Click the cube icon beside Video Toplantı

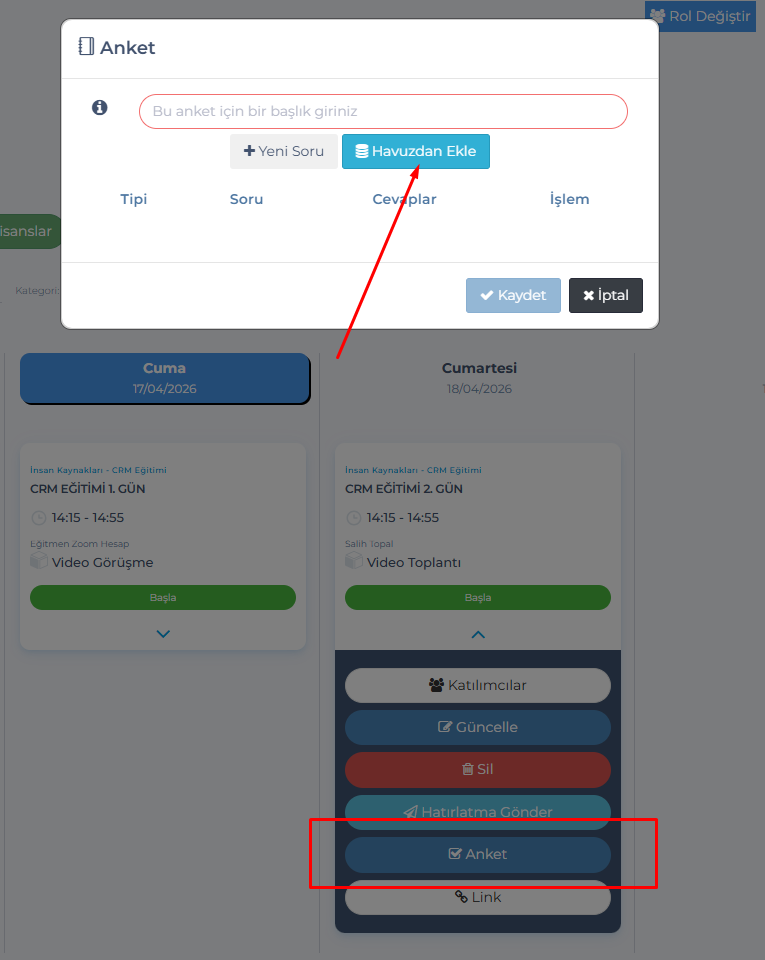(354, 560)
